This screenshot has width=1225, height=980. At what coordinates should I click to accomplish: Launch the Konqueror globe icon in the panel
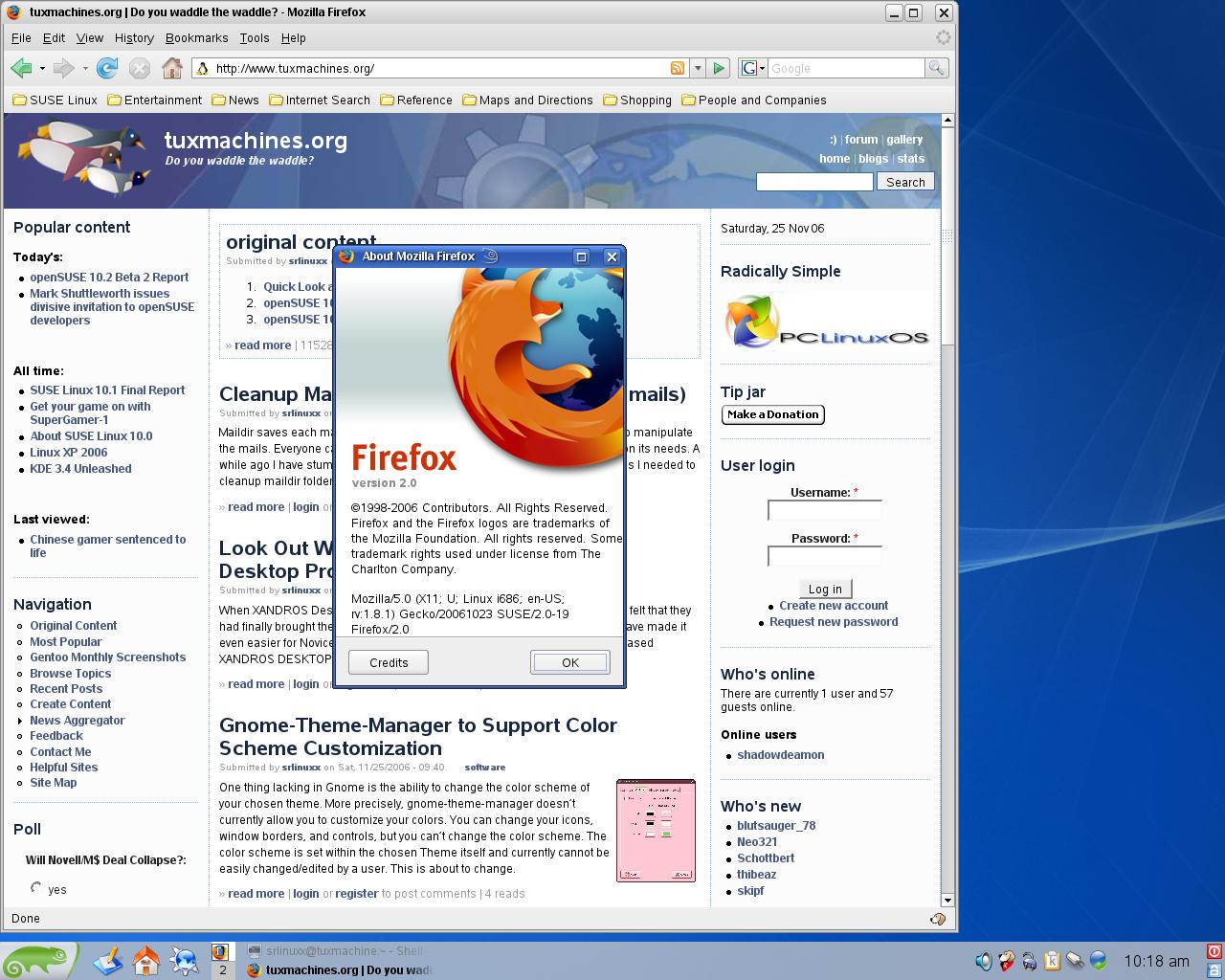[x=184, y=960]
